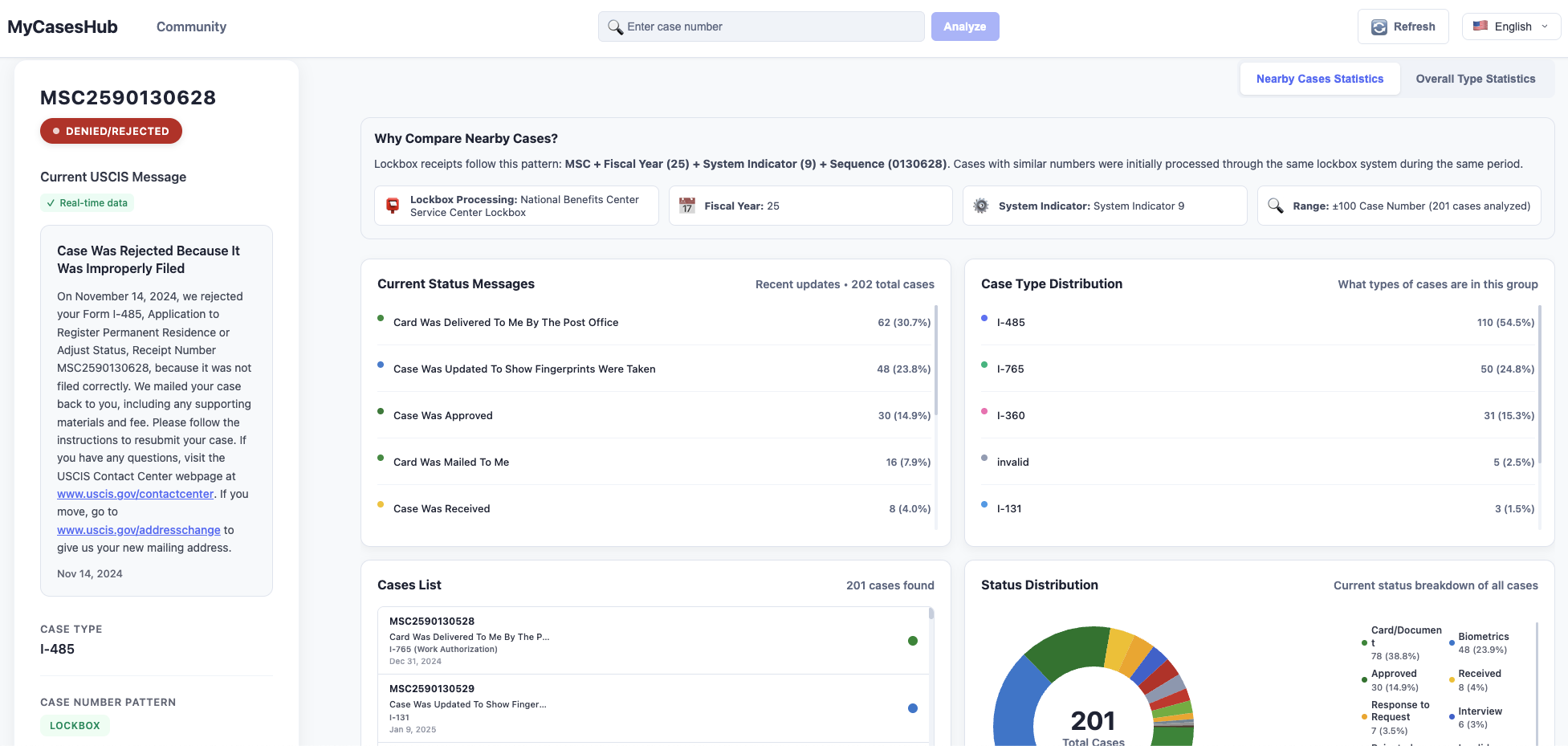Open case MSC2590130529 in Cases List
1568x746 pixels.
tap(654, 708)
